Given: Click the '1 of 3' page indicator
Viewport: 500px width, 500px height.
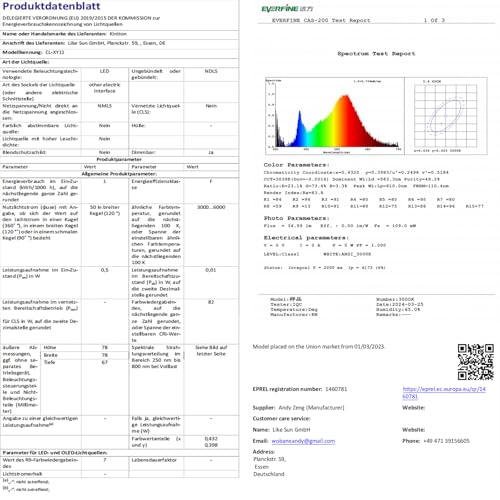Looking at the screenshot, I should 434,20.
